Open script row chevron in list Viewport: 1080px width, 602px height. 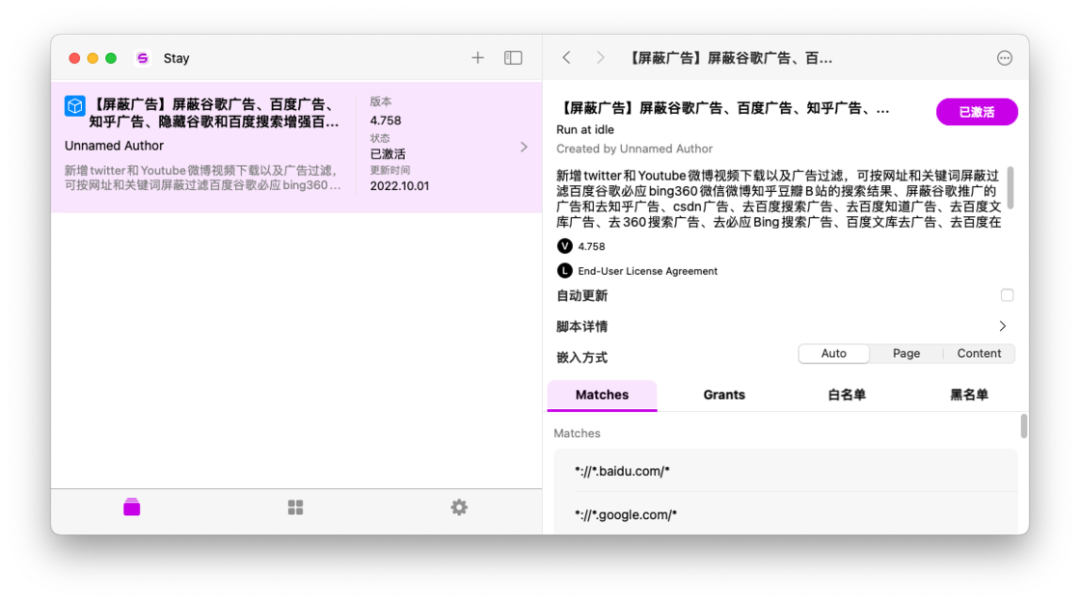coord(524,147)
